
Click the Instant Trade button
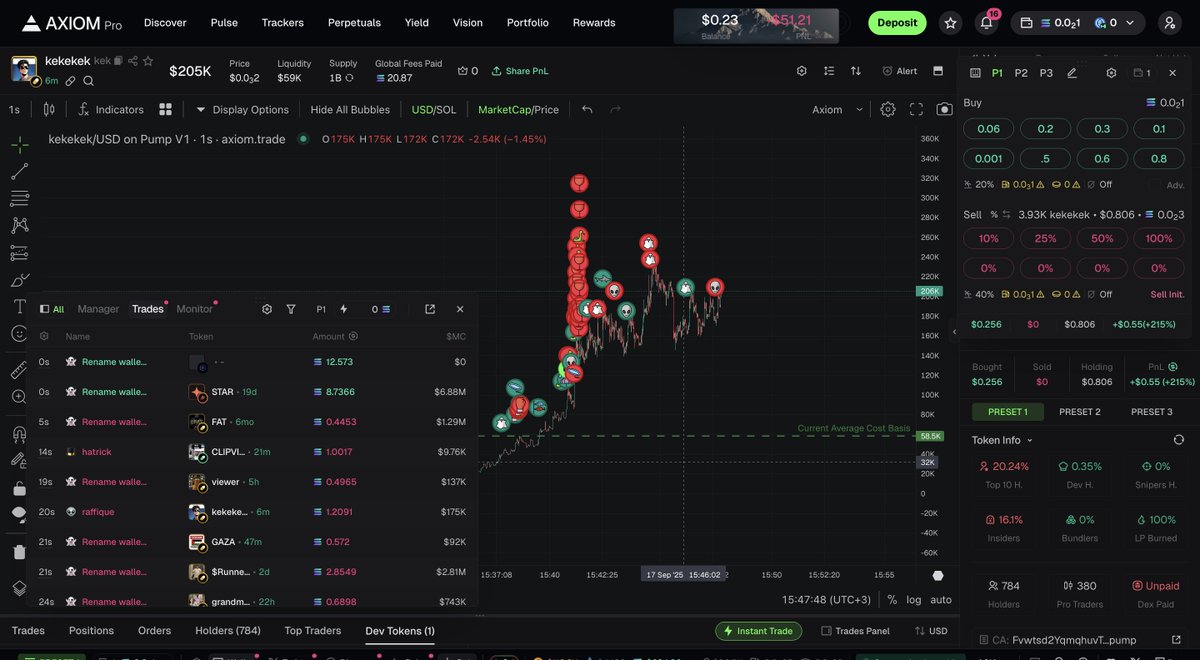[758, 631]
